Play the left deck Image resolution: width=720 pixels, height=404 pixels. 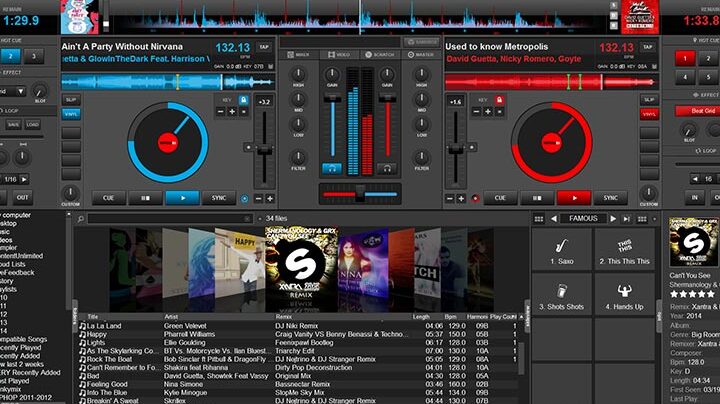pyautogui.click(x=182, y=198)
